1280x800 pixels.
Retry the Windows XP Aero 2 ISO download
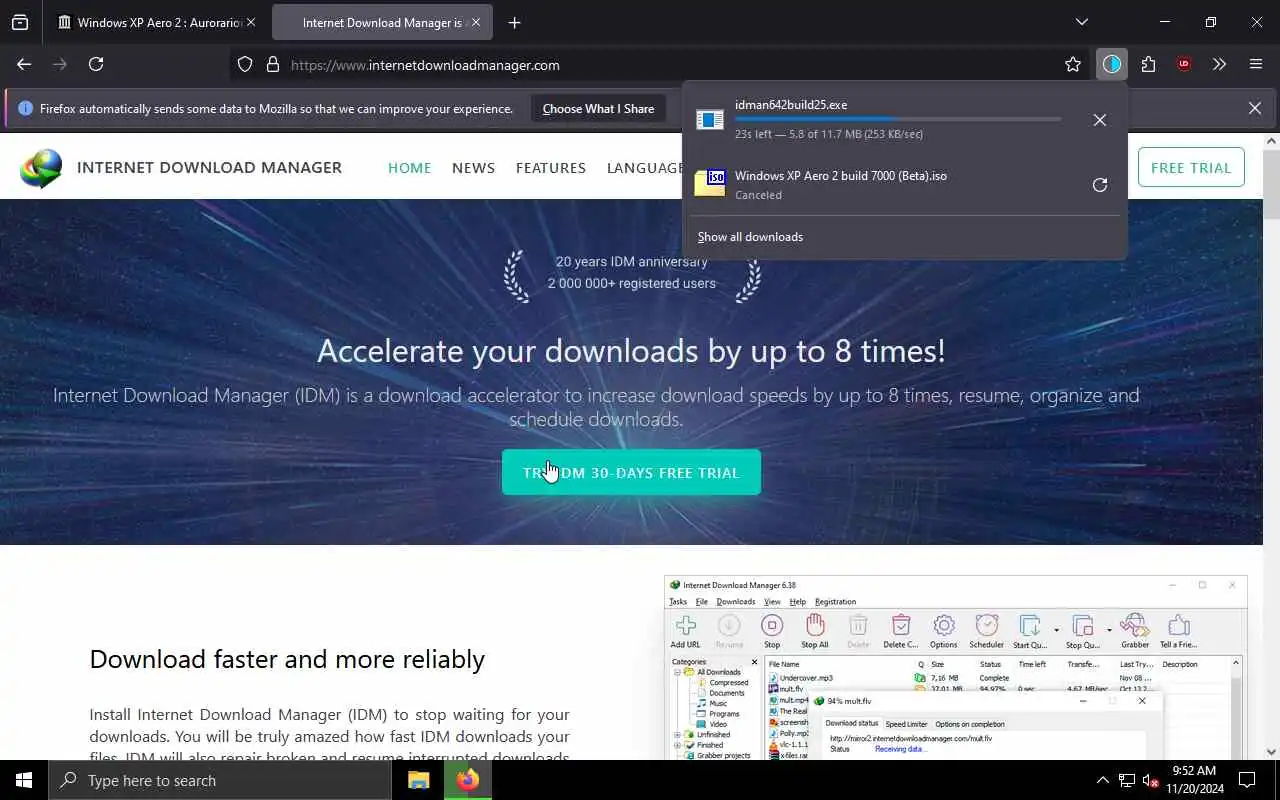coord(1099,185)
